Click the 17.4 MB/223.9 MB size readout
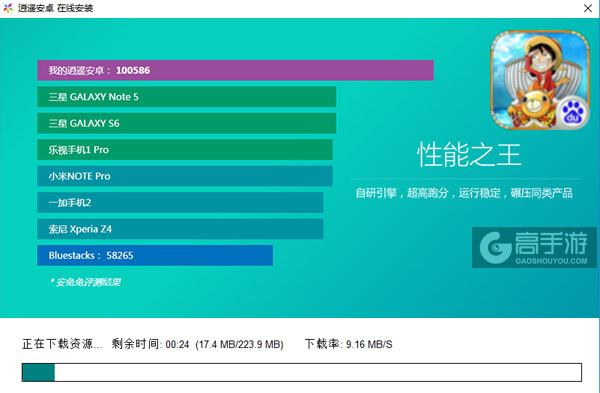600x393 pixels. pos(240,344)
